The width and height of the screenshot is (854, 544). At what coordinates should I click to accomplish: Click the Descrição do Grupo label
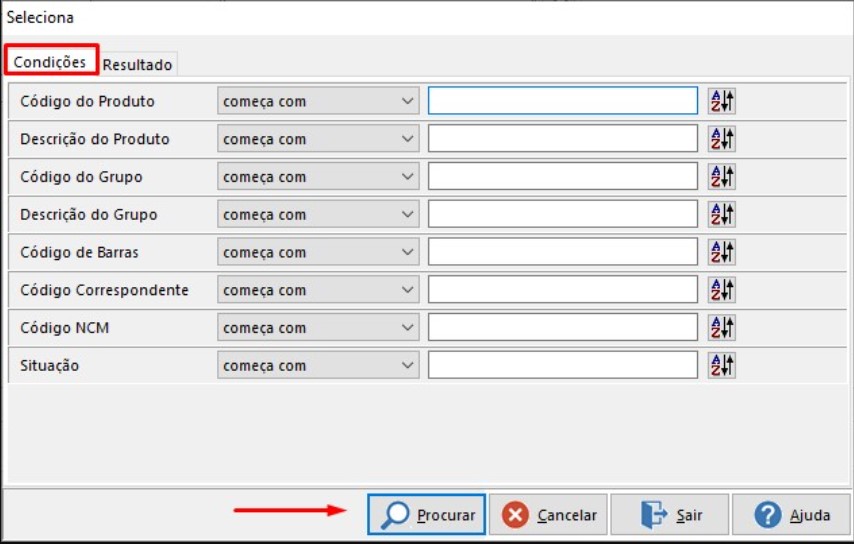point(89,215)
